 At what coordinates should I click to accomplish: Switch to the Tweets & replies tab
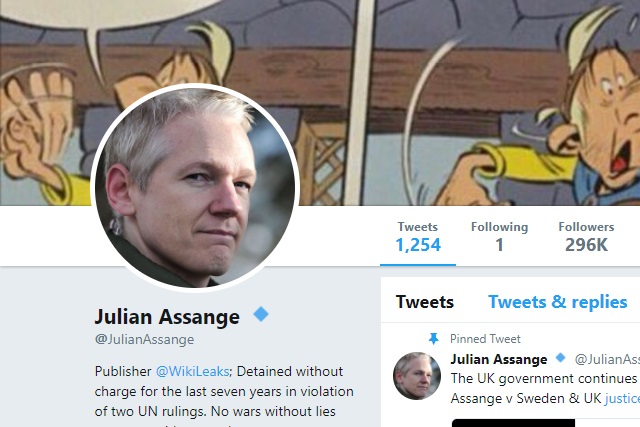(557, 302)
